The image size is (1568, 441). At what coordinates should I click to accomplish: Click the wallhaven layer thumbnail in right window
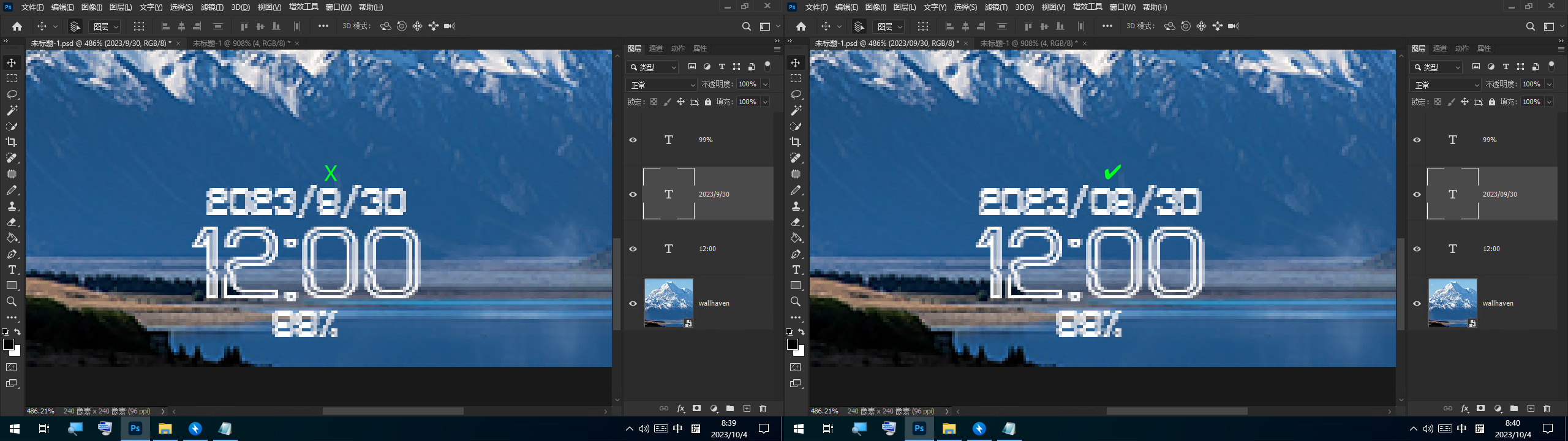click(1452, 303)
